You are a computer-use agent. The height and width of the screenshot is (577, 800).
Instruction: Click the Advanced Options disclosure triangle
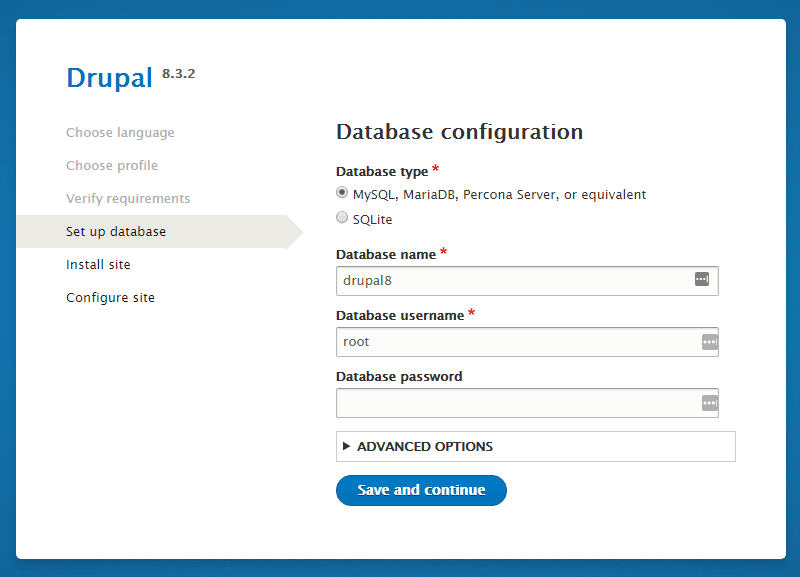346,446
